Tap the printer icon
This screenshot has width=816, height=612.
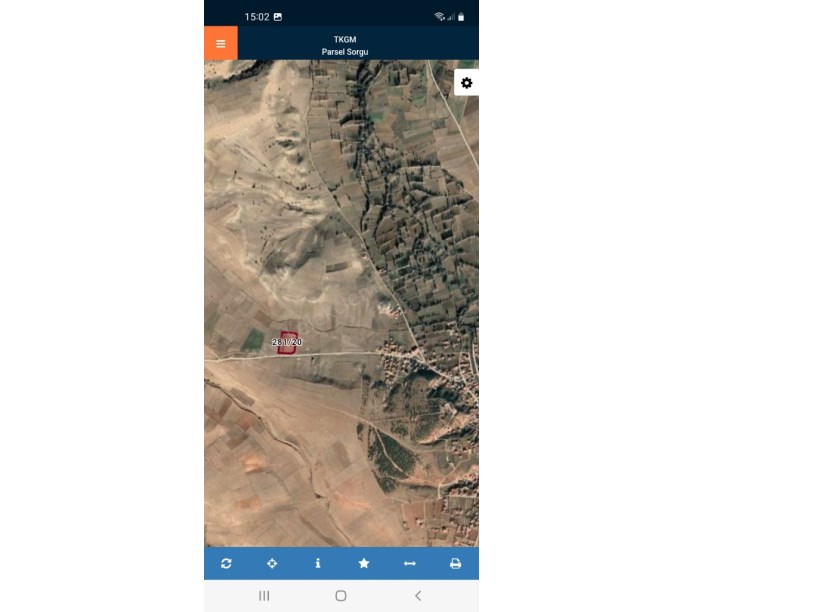(455, 563)
